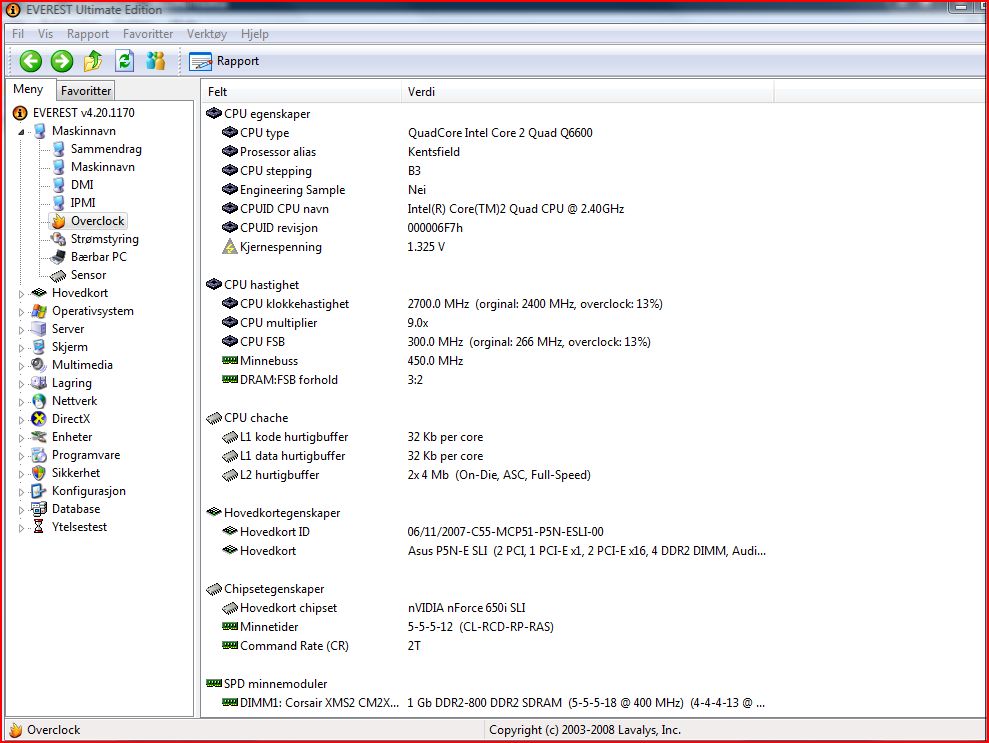Expand the Hovedkort tree node
The width and height of the screenshot is (989, 743).
(x=21, y=294)
